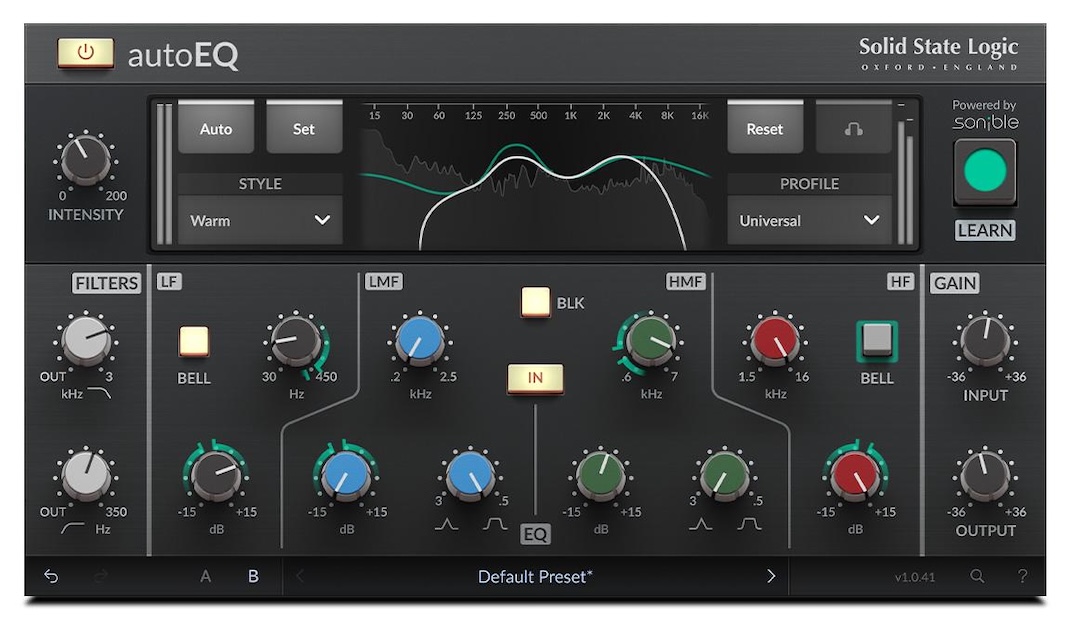
Task: Click the Default Preset name field
Action: coord(537,577)
